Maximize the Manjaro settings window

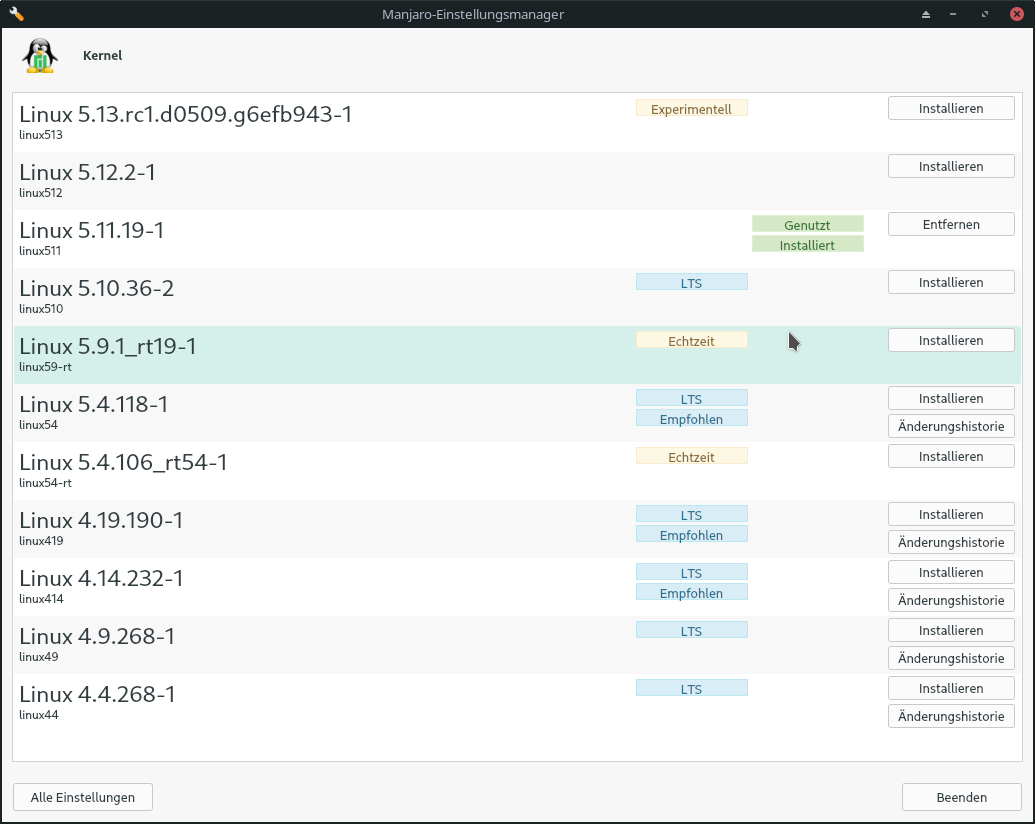[985, 14]
